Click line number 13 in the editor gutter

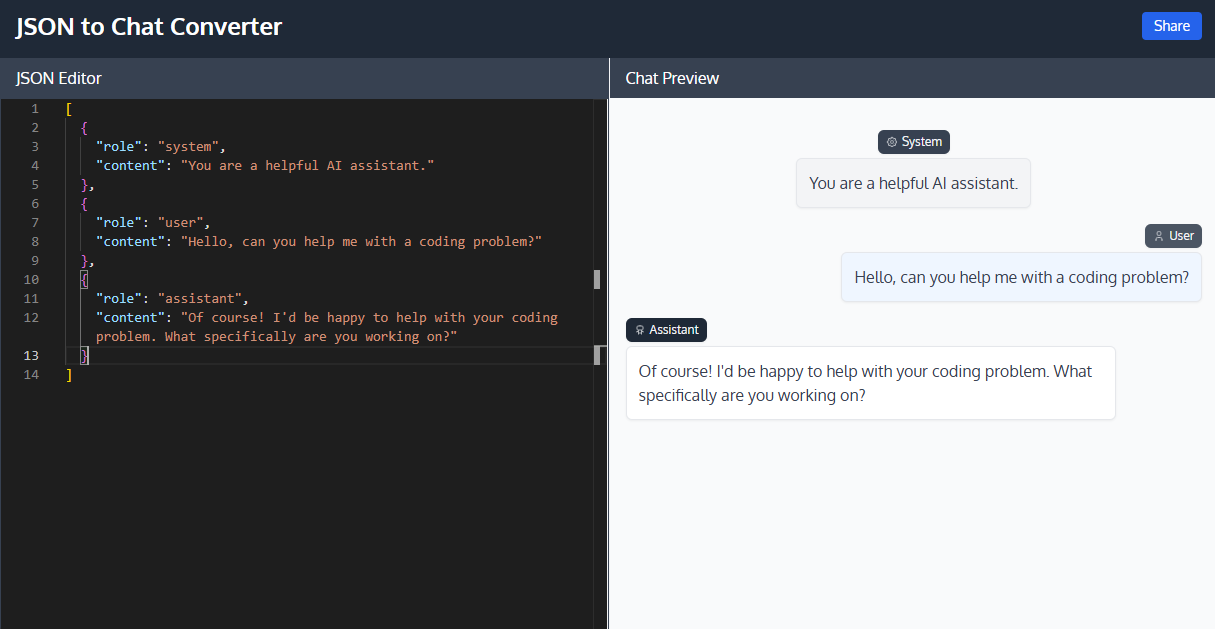[31, 355]
